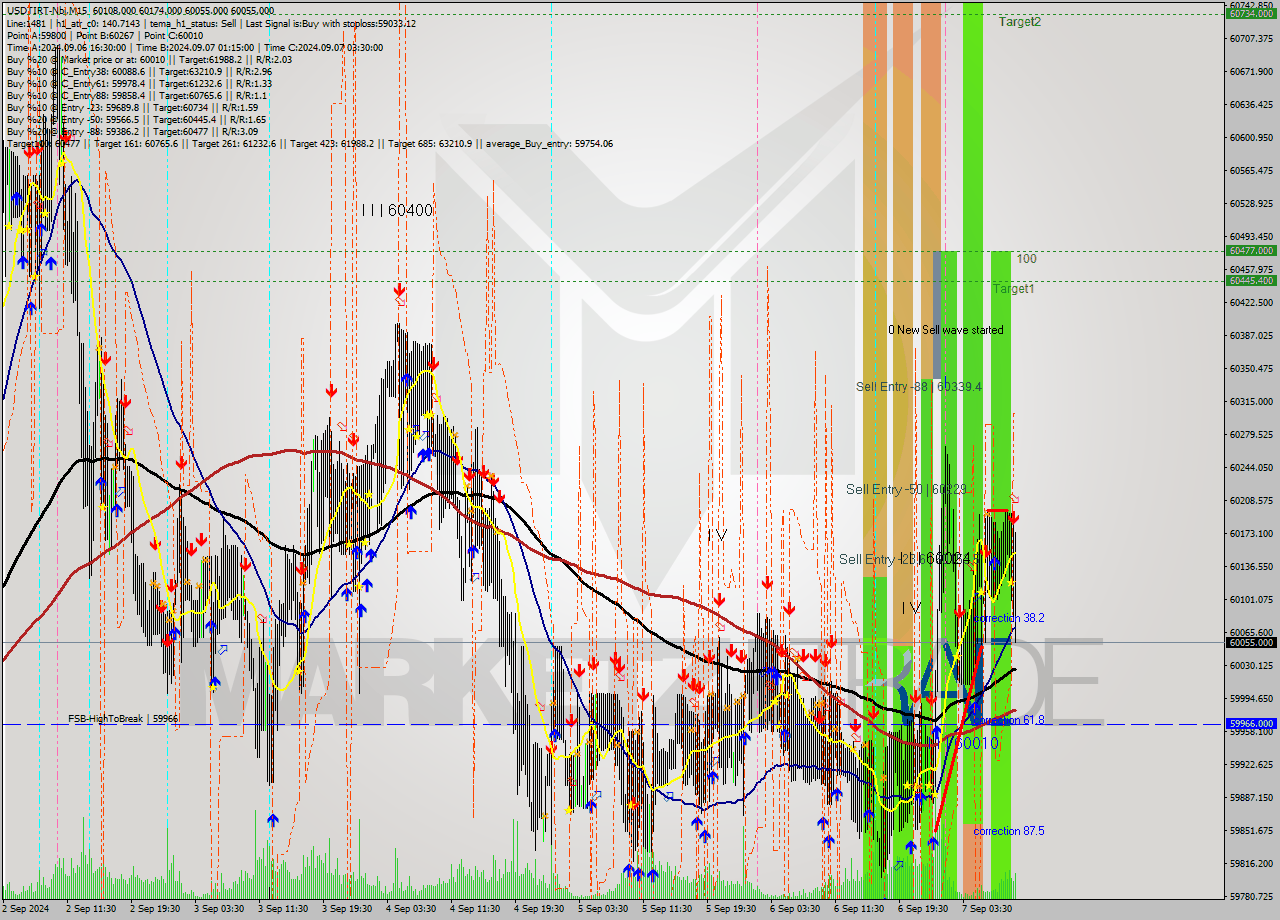This screenshot has width=1280, height=920.
Task: Click the 60528.925 price axis label
Action: pos(1253,203)
